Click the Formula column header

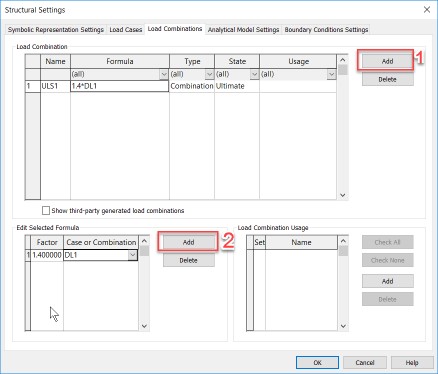[x=120, y=61]
